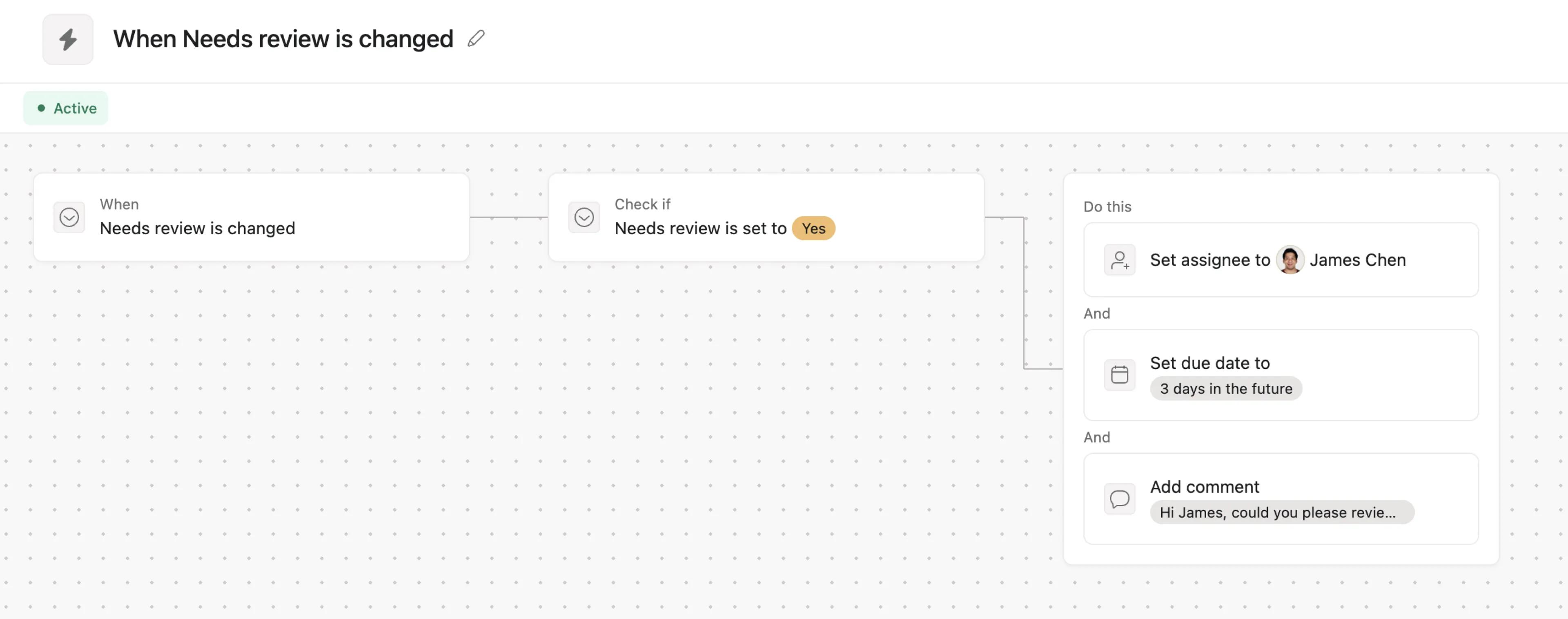Click the yellow Yes value pill

pyautogui.click(x=813, y=229)
